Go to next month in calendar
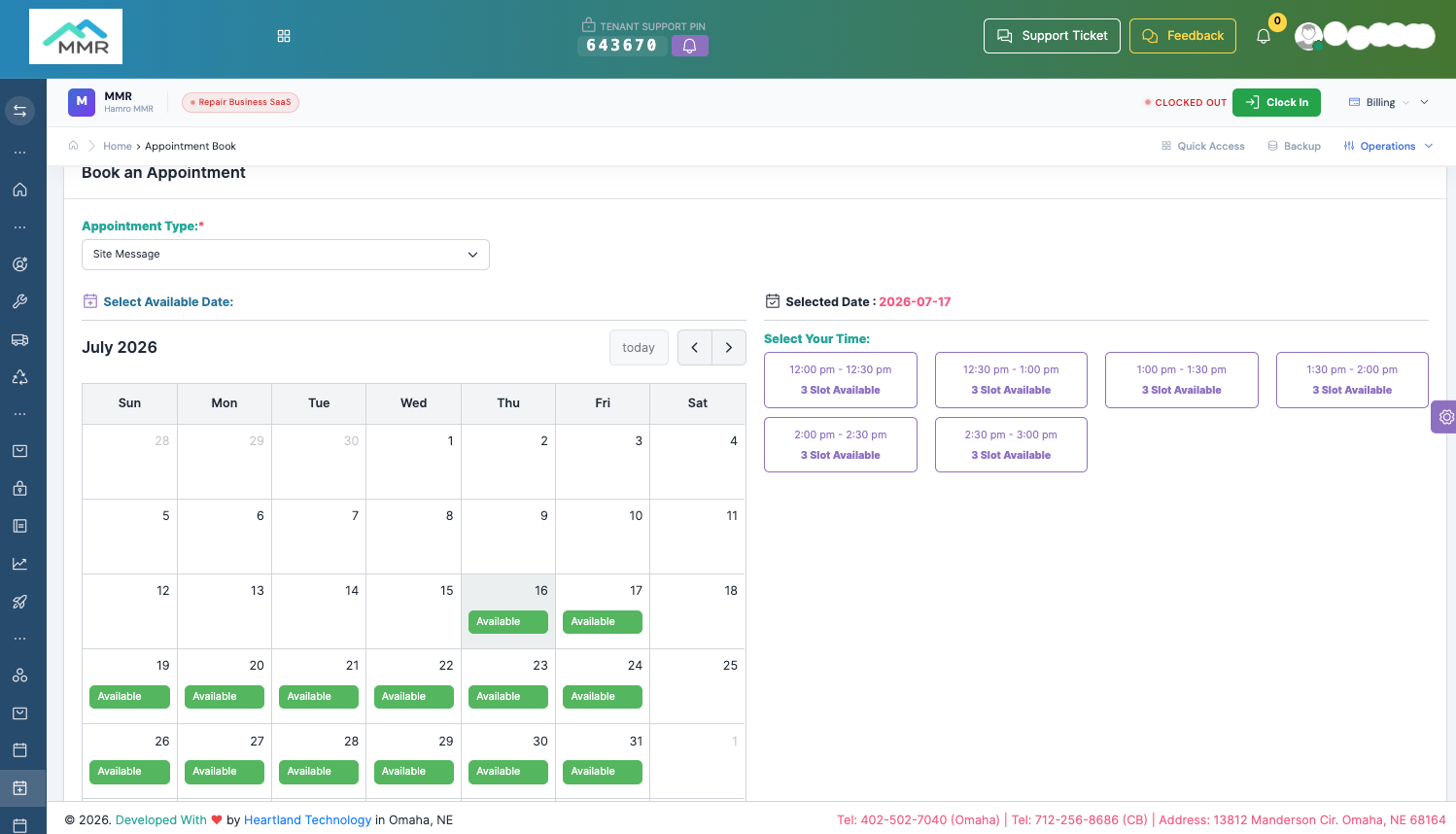Image resolution: width=1456 pixels, height=834 pixels. click(x=729, y=348)
